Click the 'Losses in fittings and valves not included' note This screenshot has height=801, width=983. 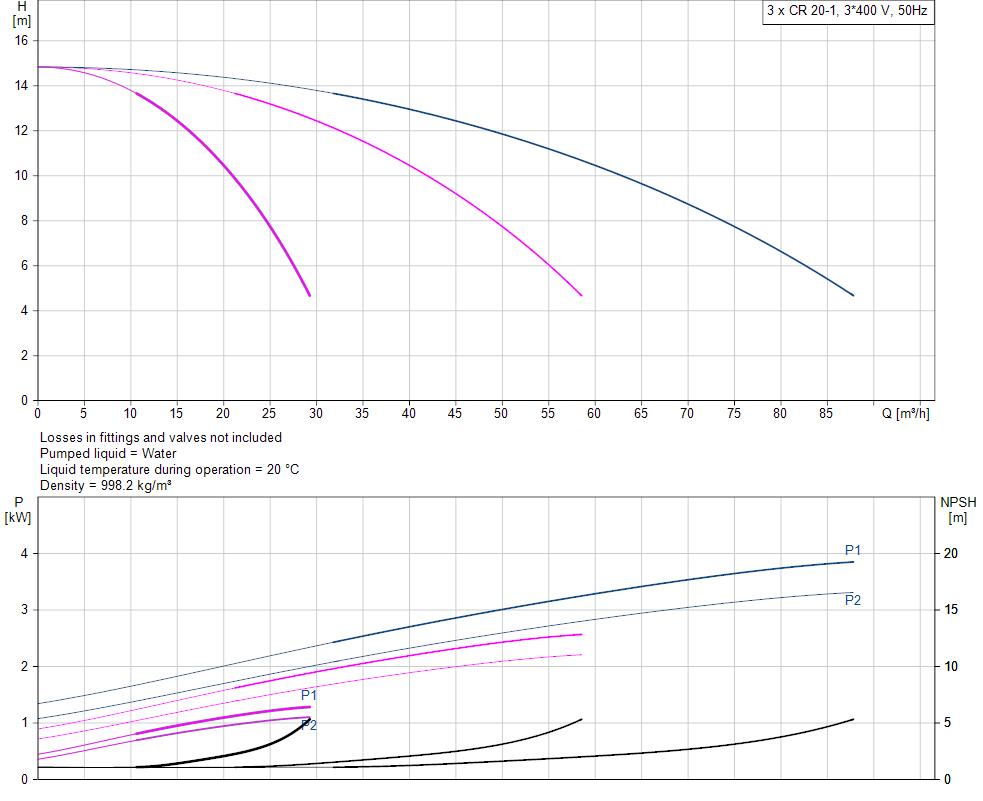click(x=160, y=437)
